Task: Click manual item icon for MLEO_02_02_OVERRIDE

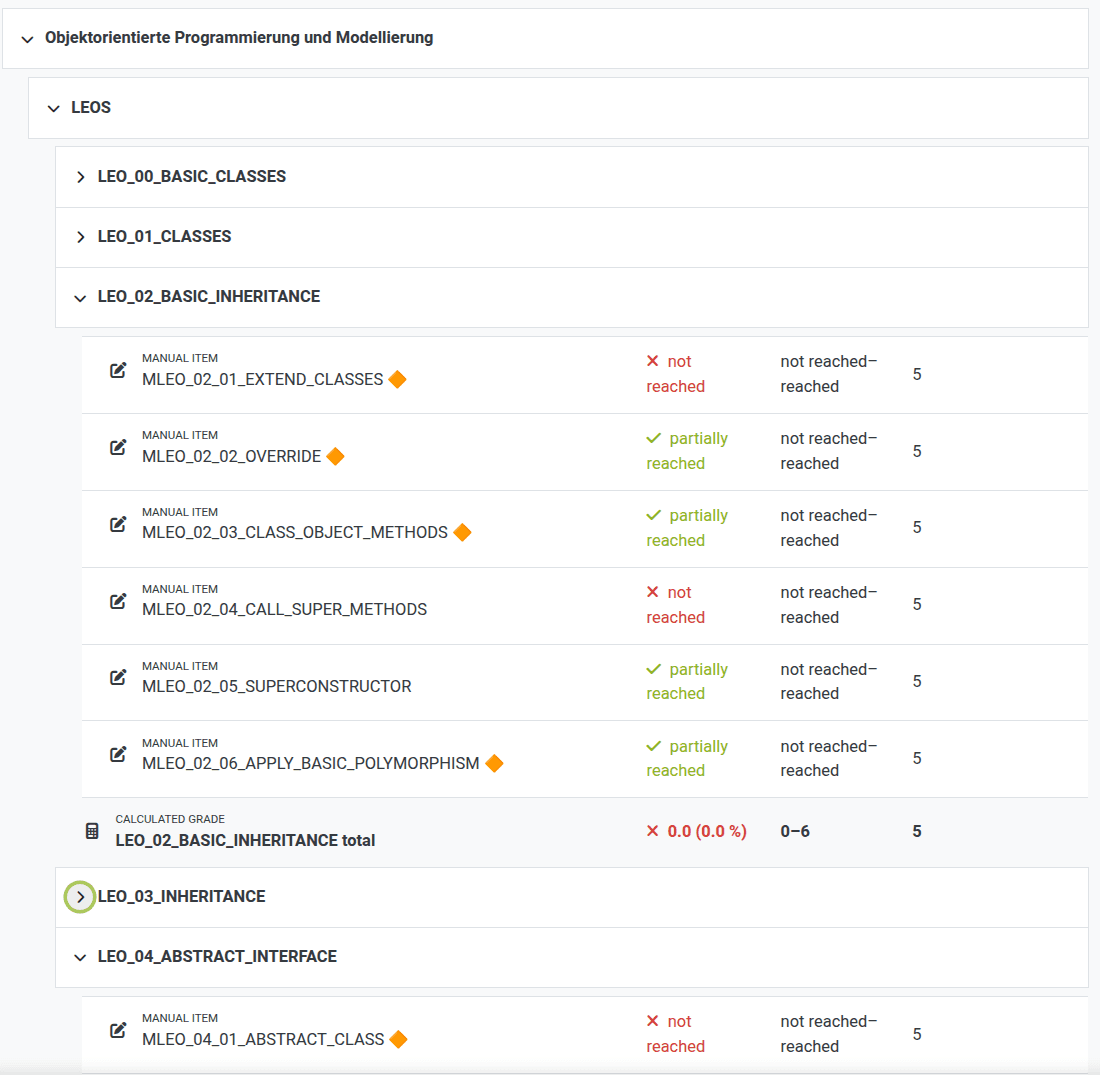Action: (118, 448)
